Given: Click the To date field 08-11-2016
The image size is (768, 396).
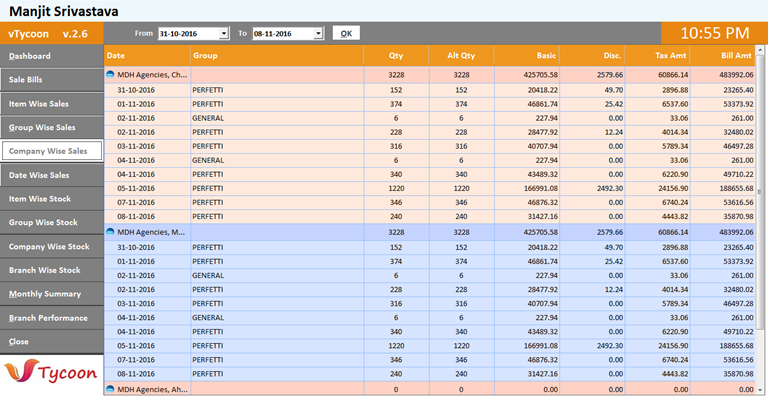Looking at the screenshot, I should pos(283,33).
